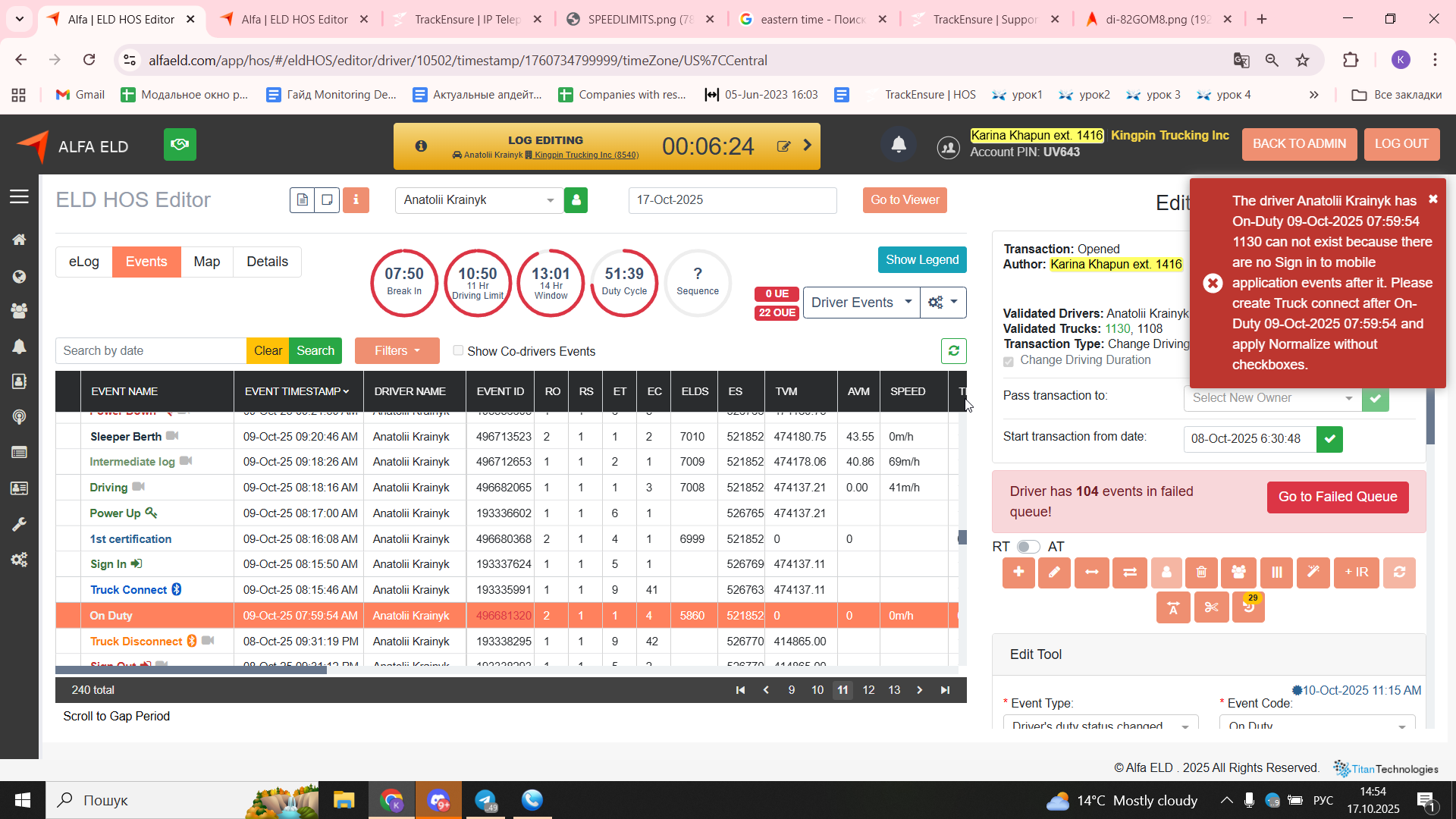Check Show Co-drivers Events checkbox
Image resolution: width=1456 pixels, height=819 pixels.
(458, 350)
